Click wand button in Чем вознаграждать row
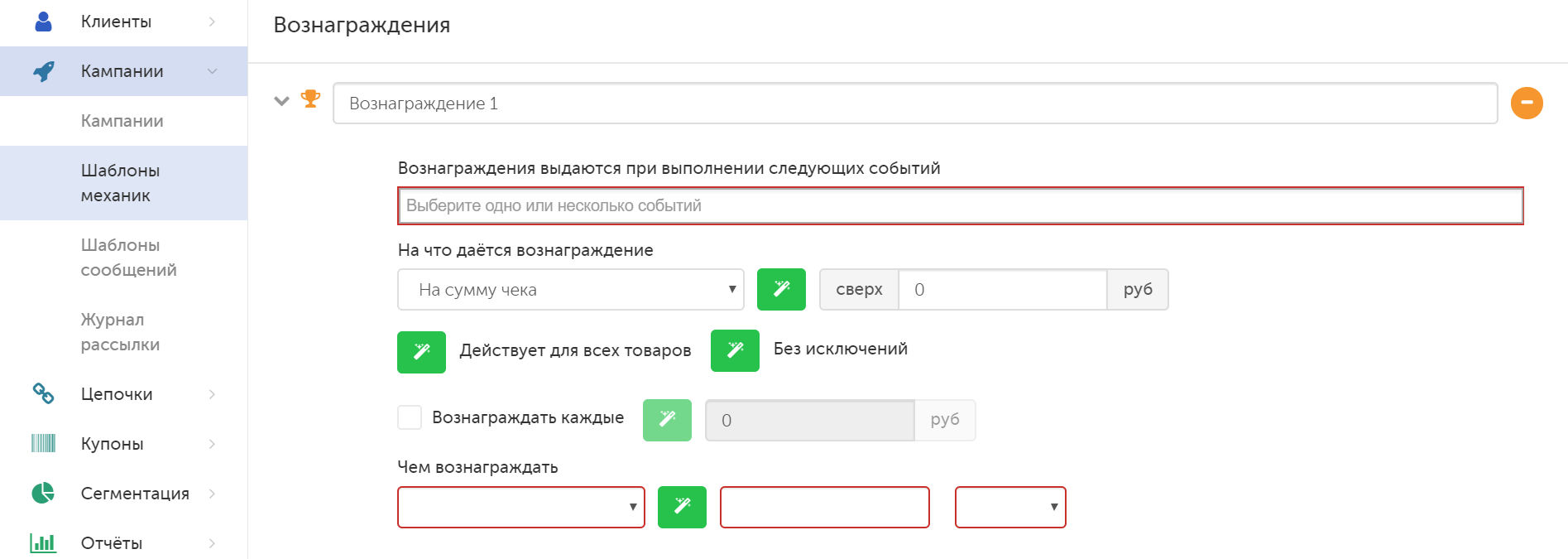Viewport: 1568px width, 559px height. [x=682, y=507]
